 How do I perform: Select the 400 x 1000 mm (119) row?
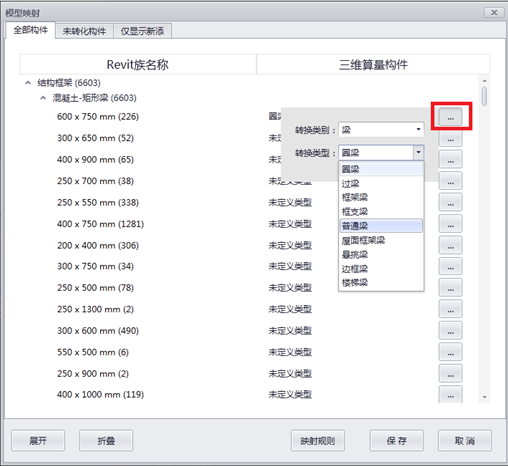(x=100, y=395)
